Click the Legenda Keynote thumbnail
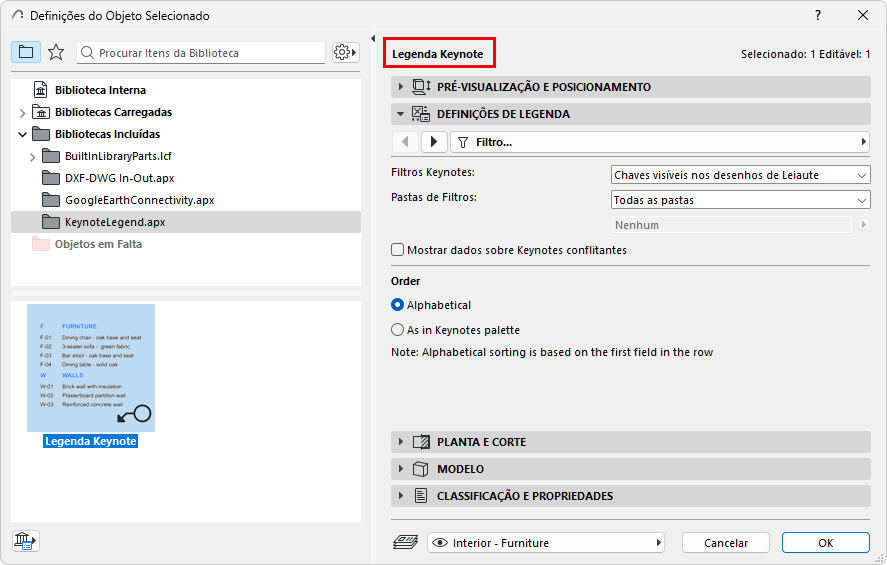Image resolution: width=887 pixels, height=565 pixels. pyautogui.click(x=91, y=368)
